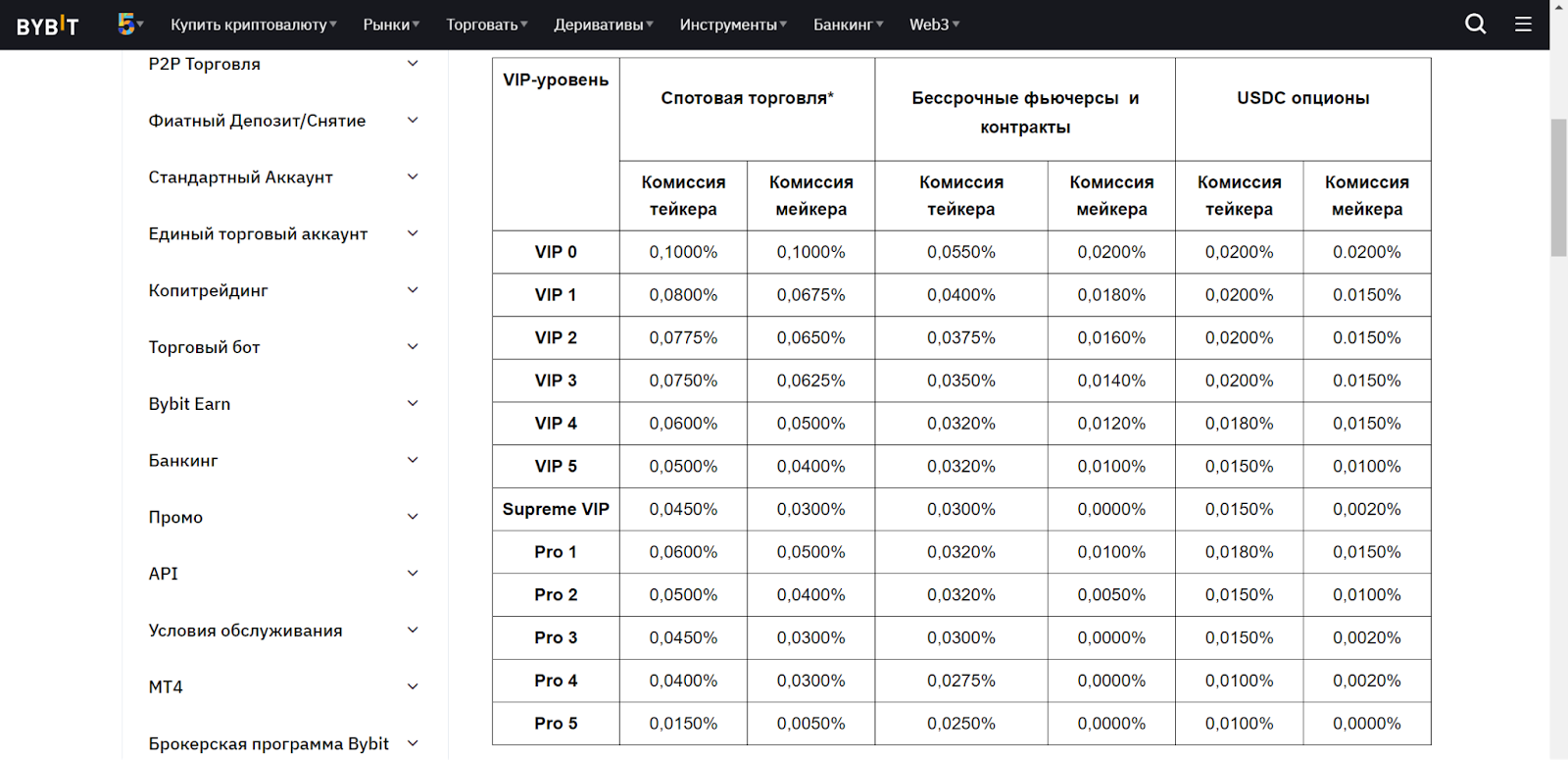This screenshot has width=1568, height=760.
Task: Expand the Копитрейдинг sidebar chevron
Action: (413, 290)
